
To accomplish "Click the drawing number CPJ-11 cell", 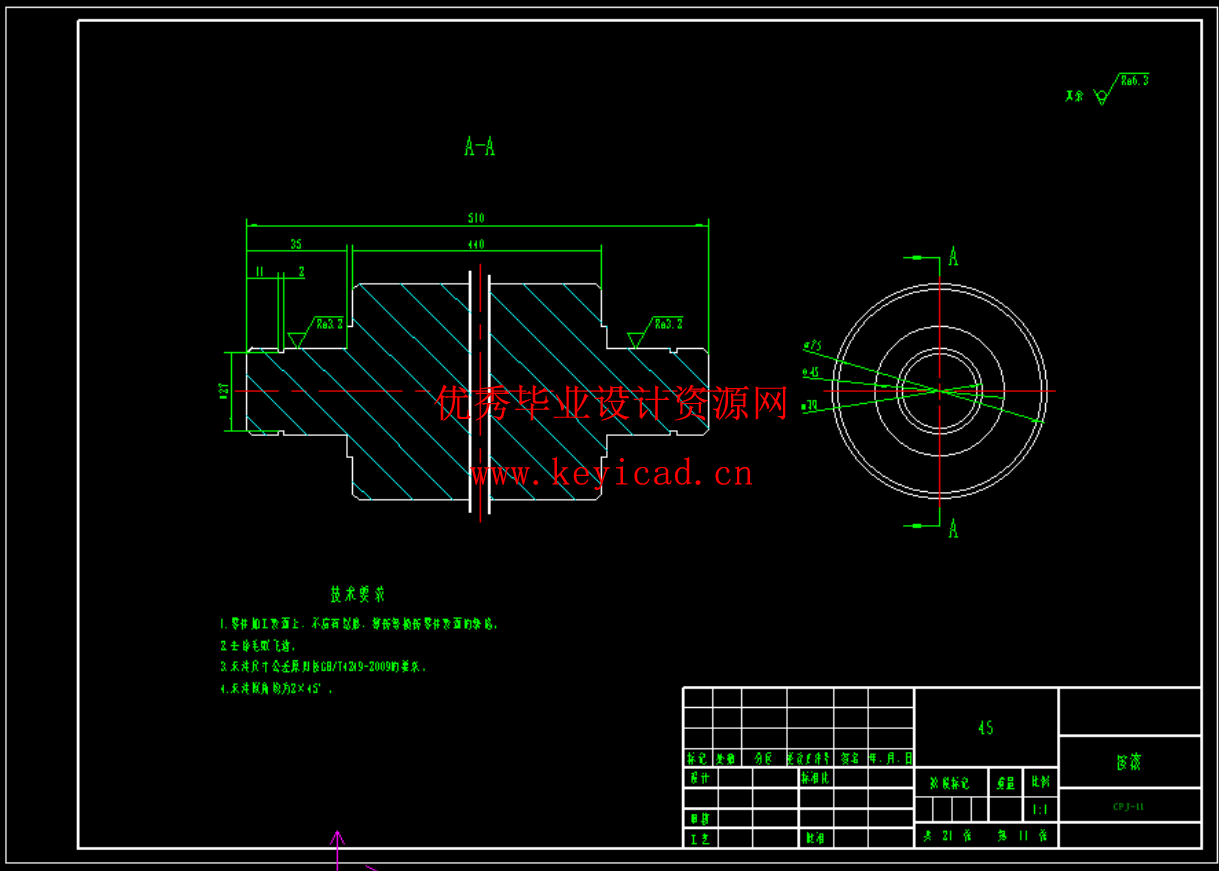I will click(x=1128, y=806).
